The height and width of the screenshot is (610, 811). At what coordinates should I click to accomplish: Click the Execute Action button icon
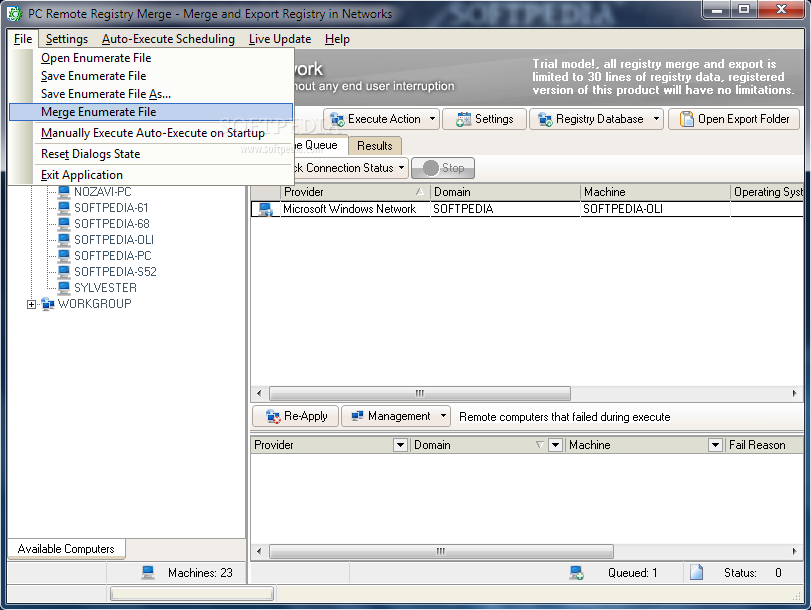pyautogui.click(x=337, y=120)
